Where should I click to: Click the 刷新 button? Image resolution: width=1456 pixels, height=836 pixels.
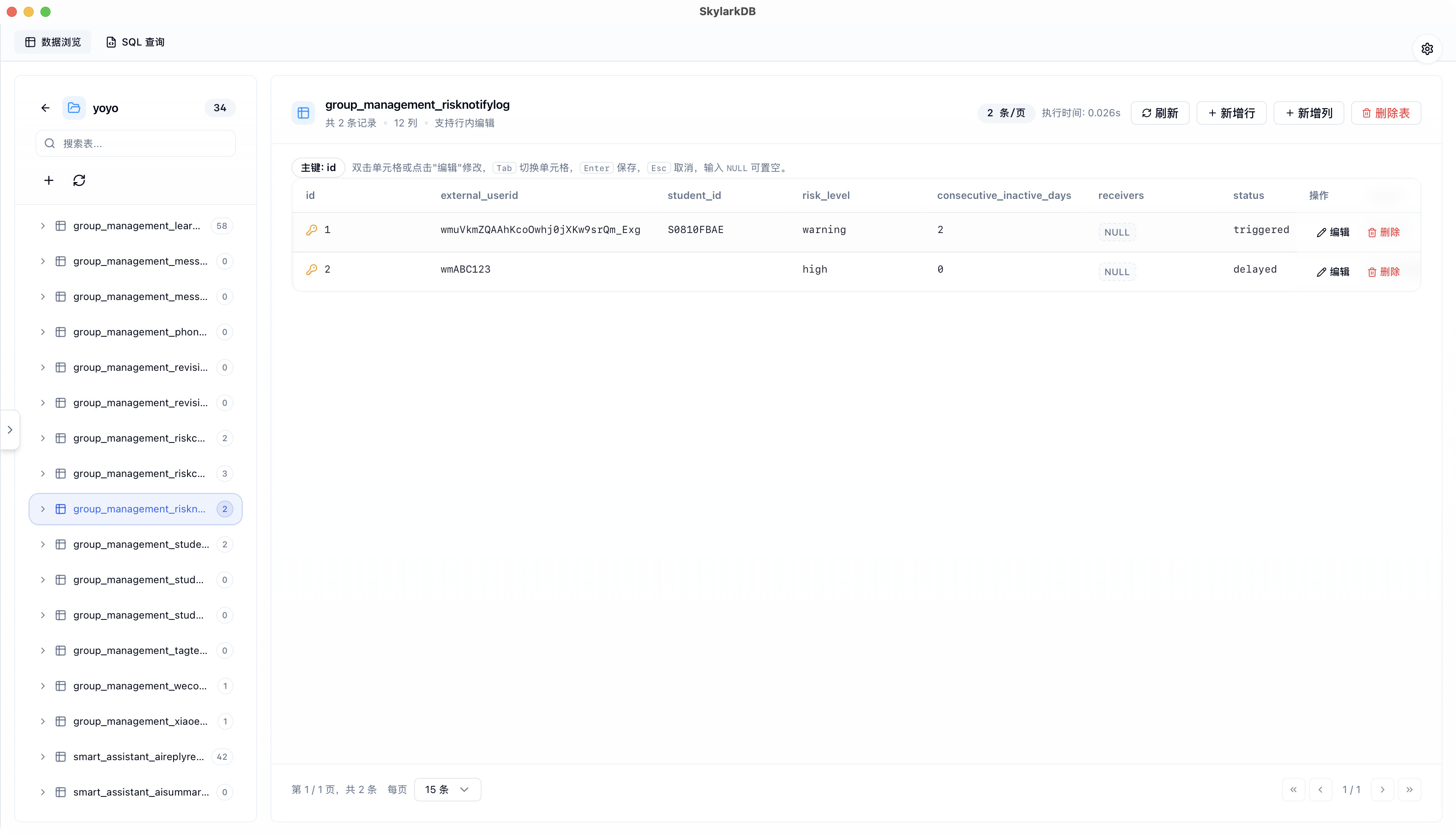pyautogui.click(x=1159, y=113)
